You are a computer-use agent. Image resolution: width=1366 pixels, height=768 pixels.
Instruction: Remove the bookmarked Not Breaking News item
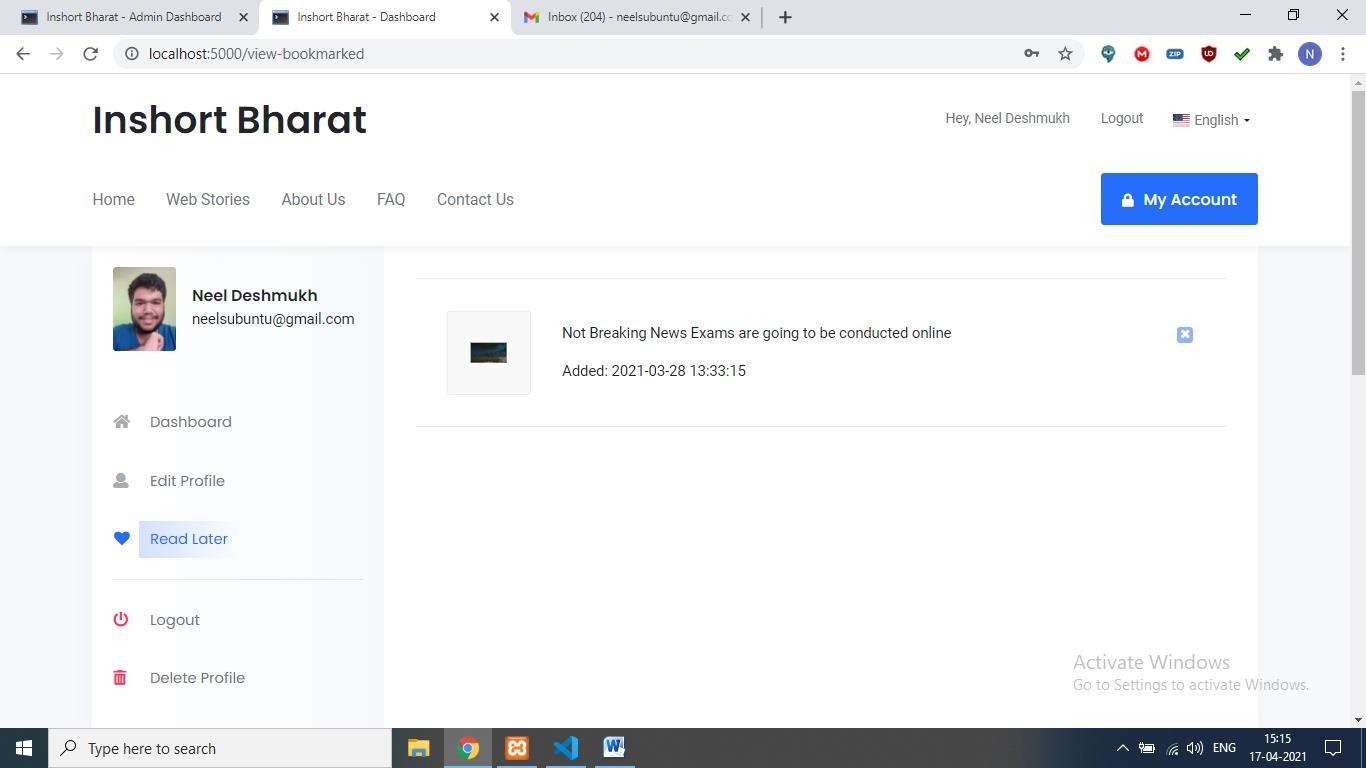[1185, 335]
